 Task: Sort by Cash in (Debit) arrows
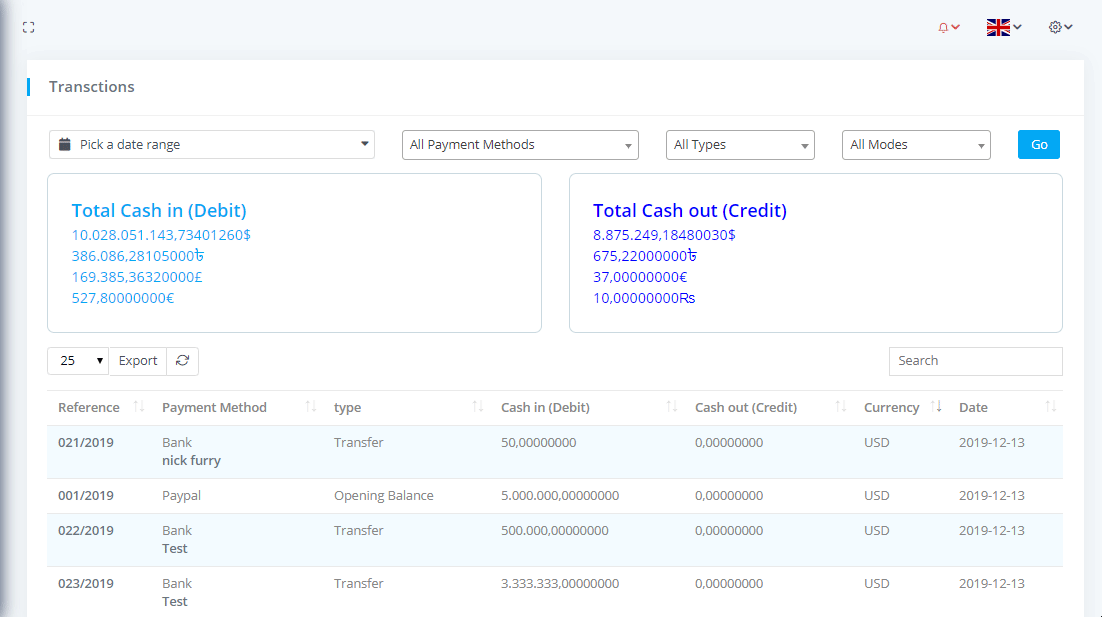672,407
